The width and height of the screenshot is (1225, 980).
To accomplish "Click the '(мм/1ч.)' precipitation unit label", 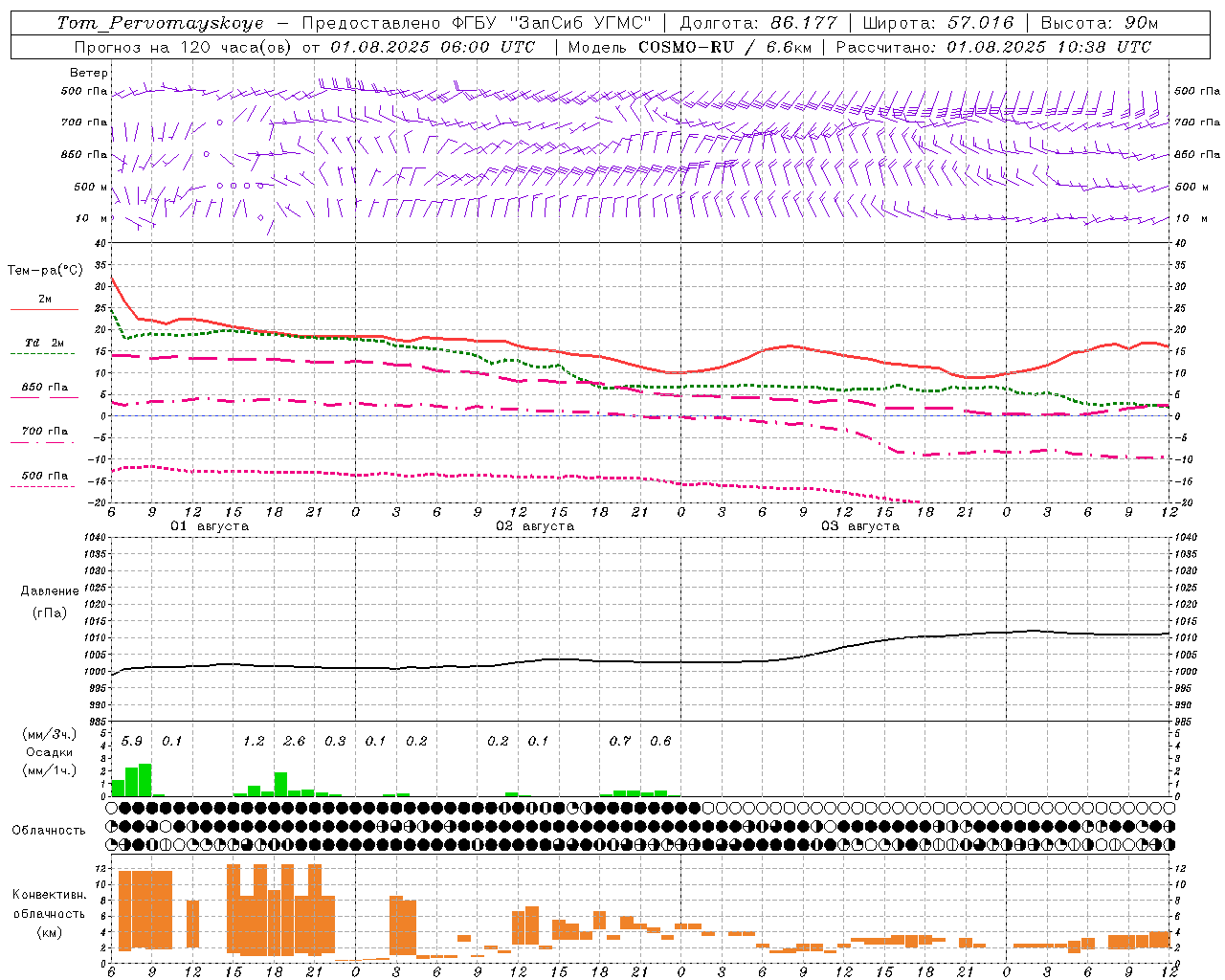I will [50, 770].
